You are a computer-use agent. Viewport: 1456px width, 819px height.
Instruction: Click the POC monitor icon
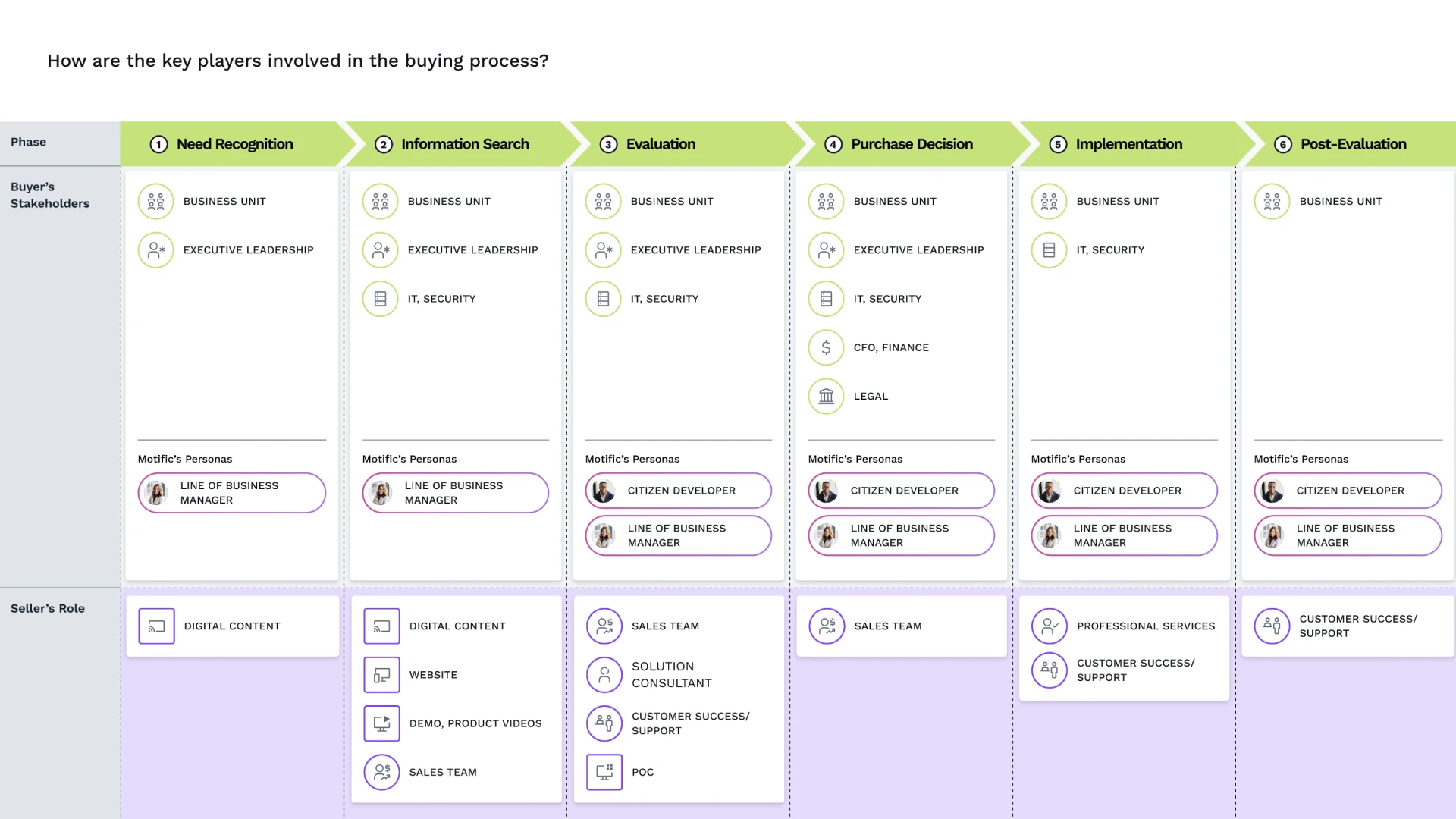click(604, 772)
